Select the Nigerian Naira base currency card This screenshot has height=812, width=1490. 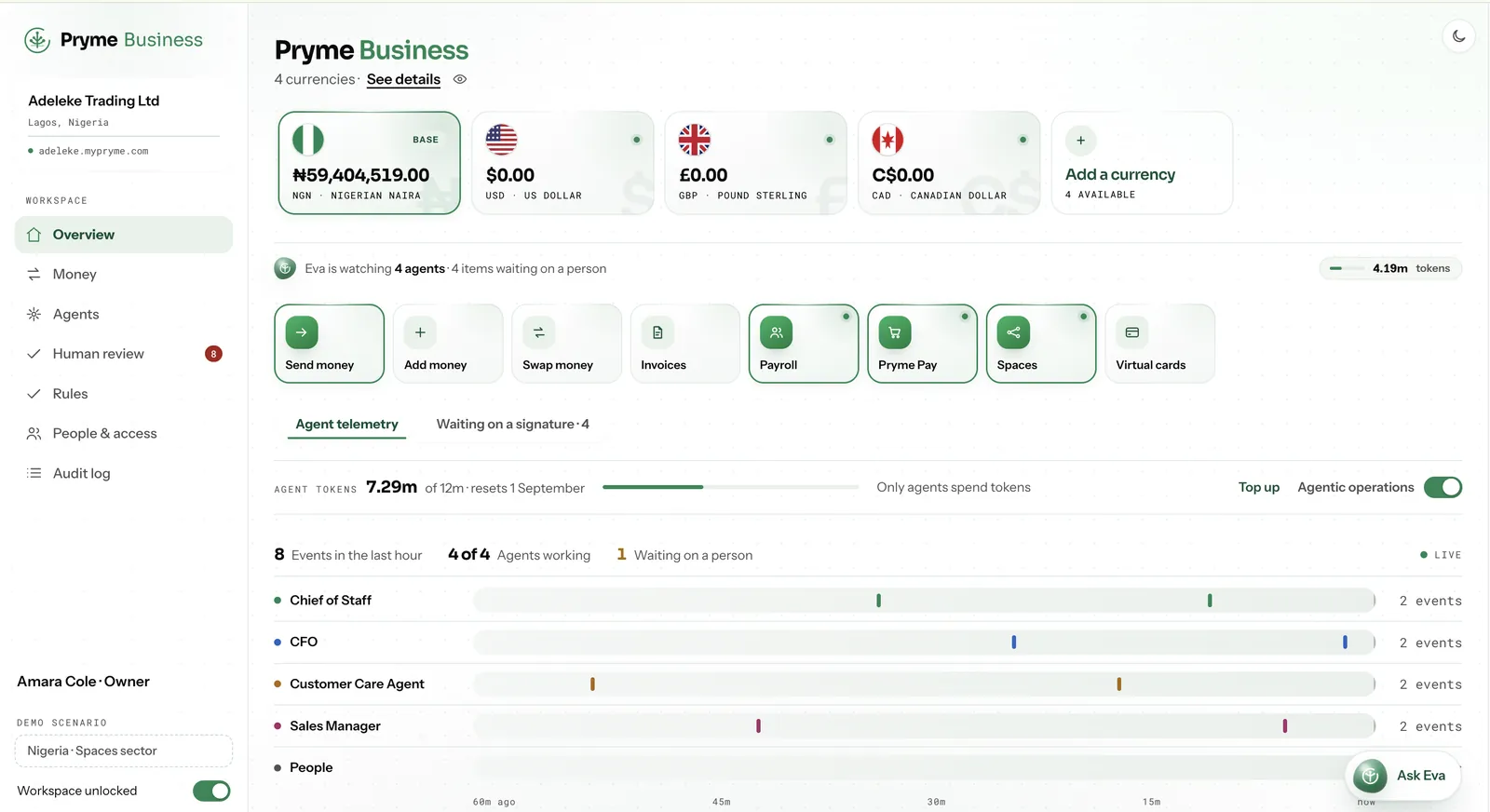[370, 163]
